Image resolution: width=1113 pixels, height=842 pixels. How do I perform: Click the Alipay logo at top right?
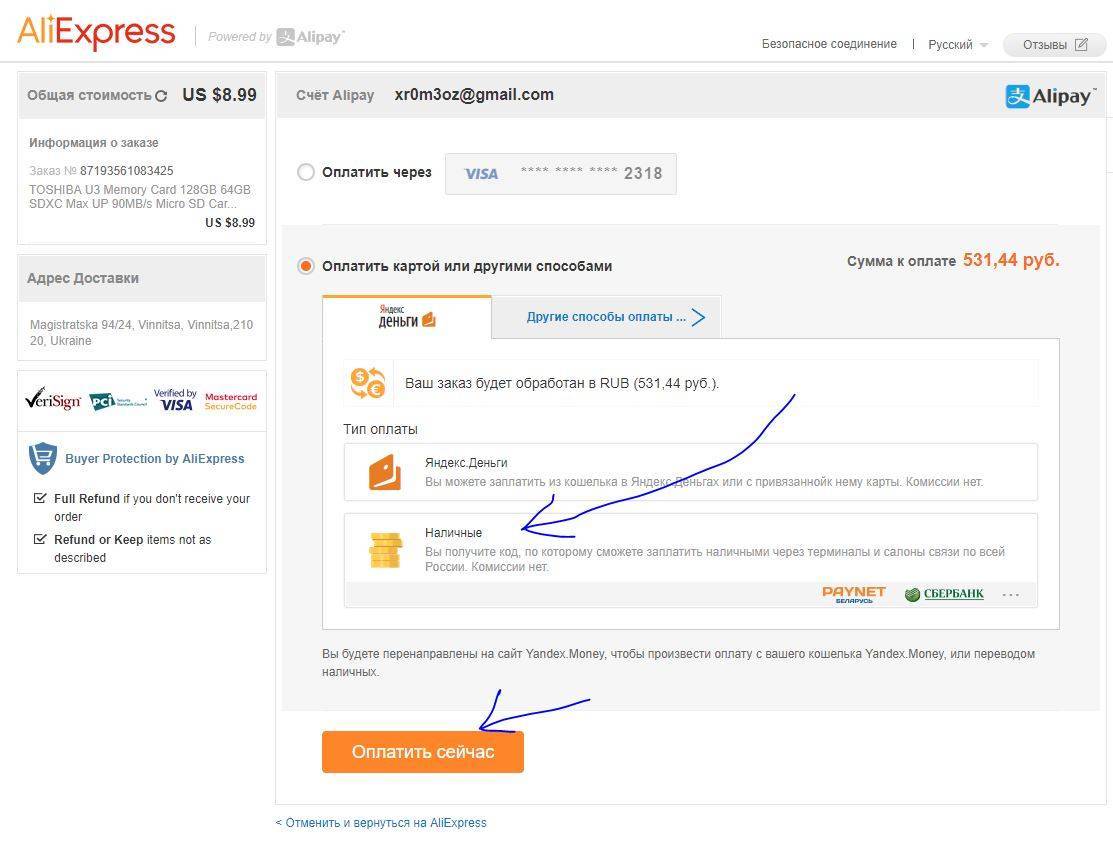pos(1050,96)
